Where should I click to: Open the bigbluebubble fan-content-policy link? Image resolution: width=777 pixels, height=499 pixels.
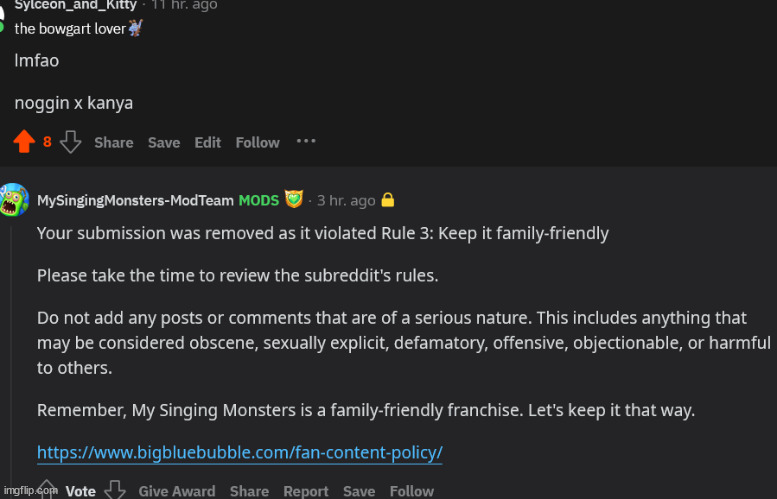(239, 452)
